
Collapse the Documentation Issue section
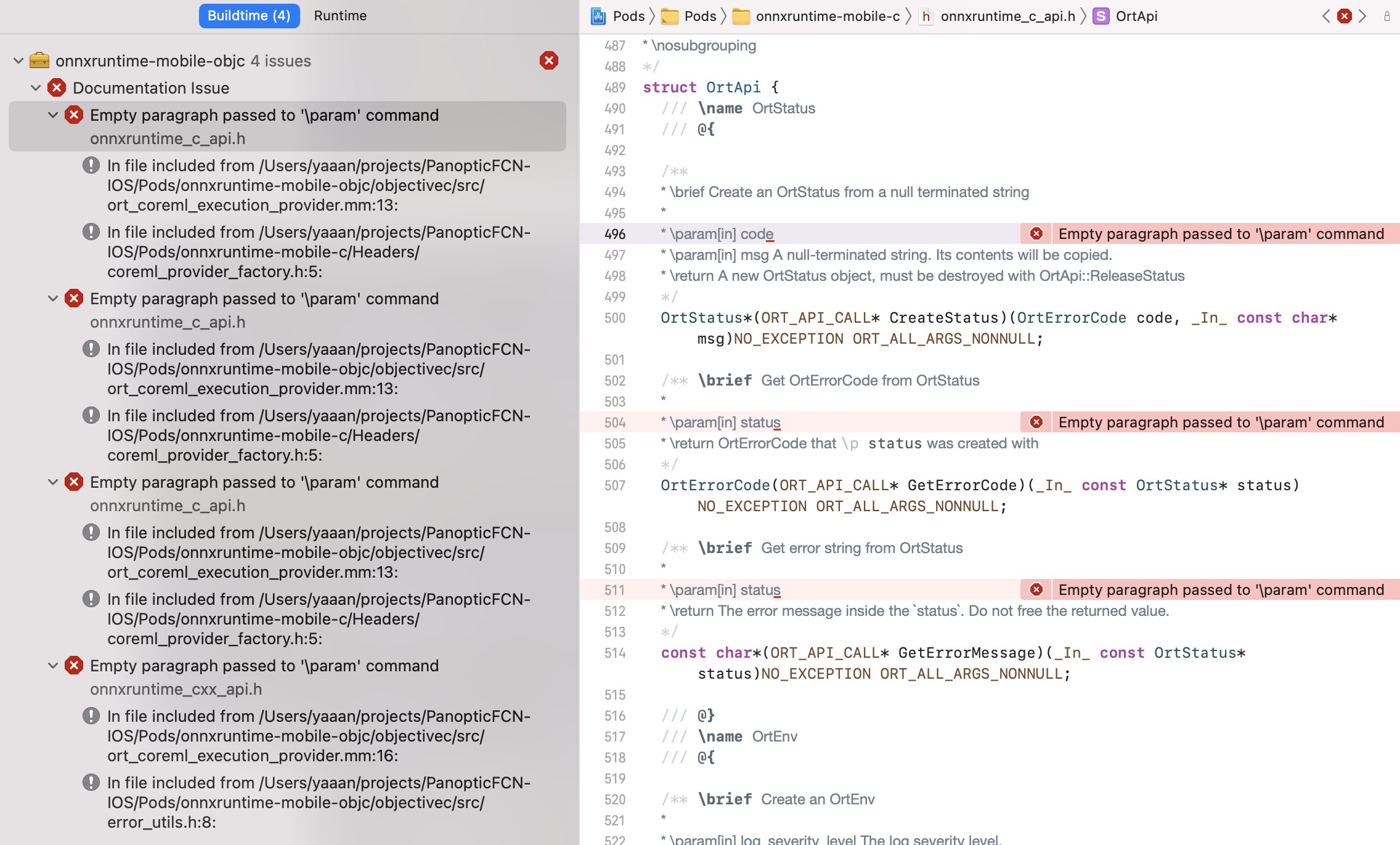point(36,87)
